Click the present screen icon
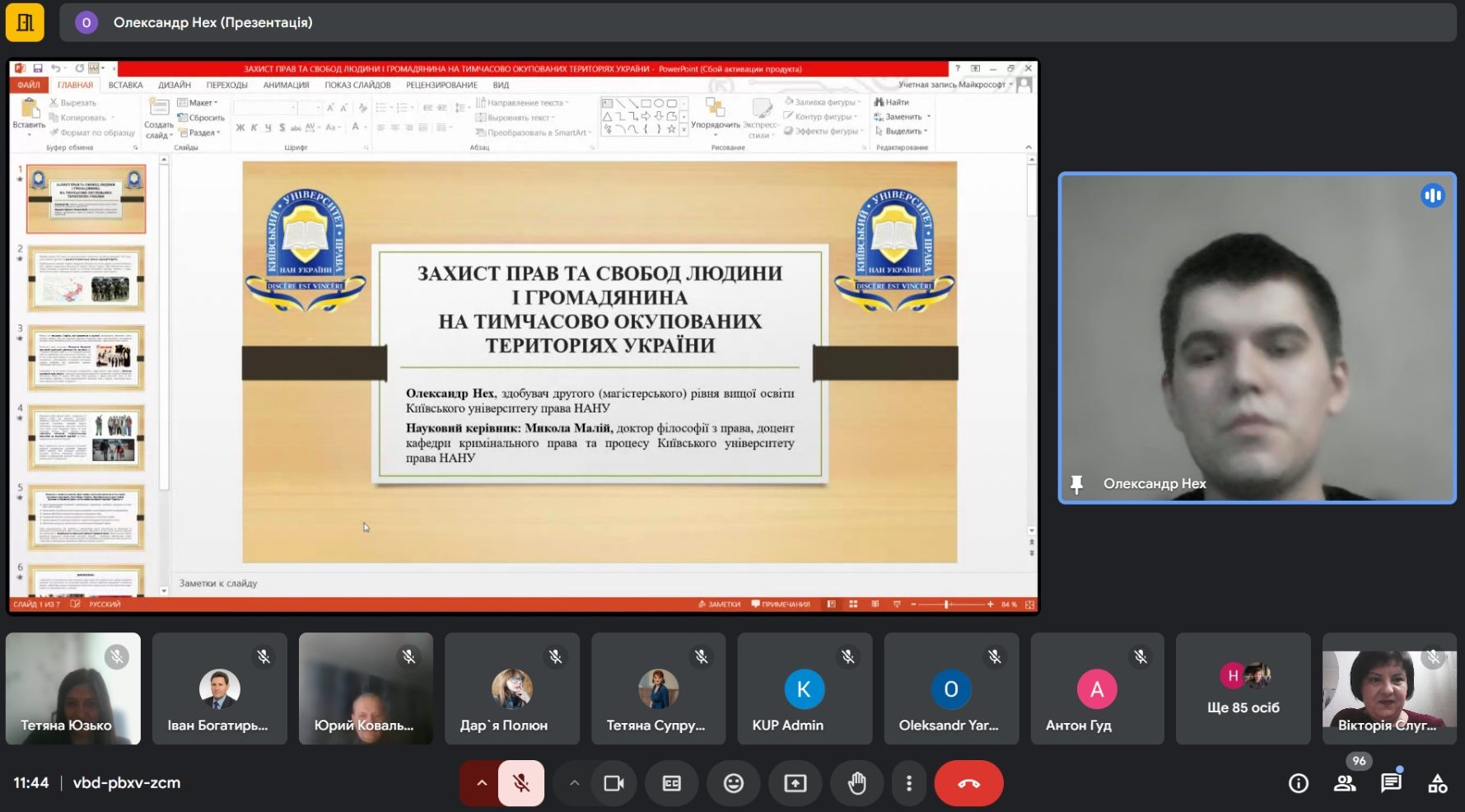The width and height of the screenshot is (1465, 812). 795,783
